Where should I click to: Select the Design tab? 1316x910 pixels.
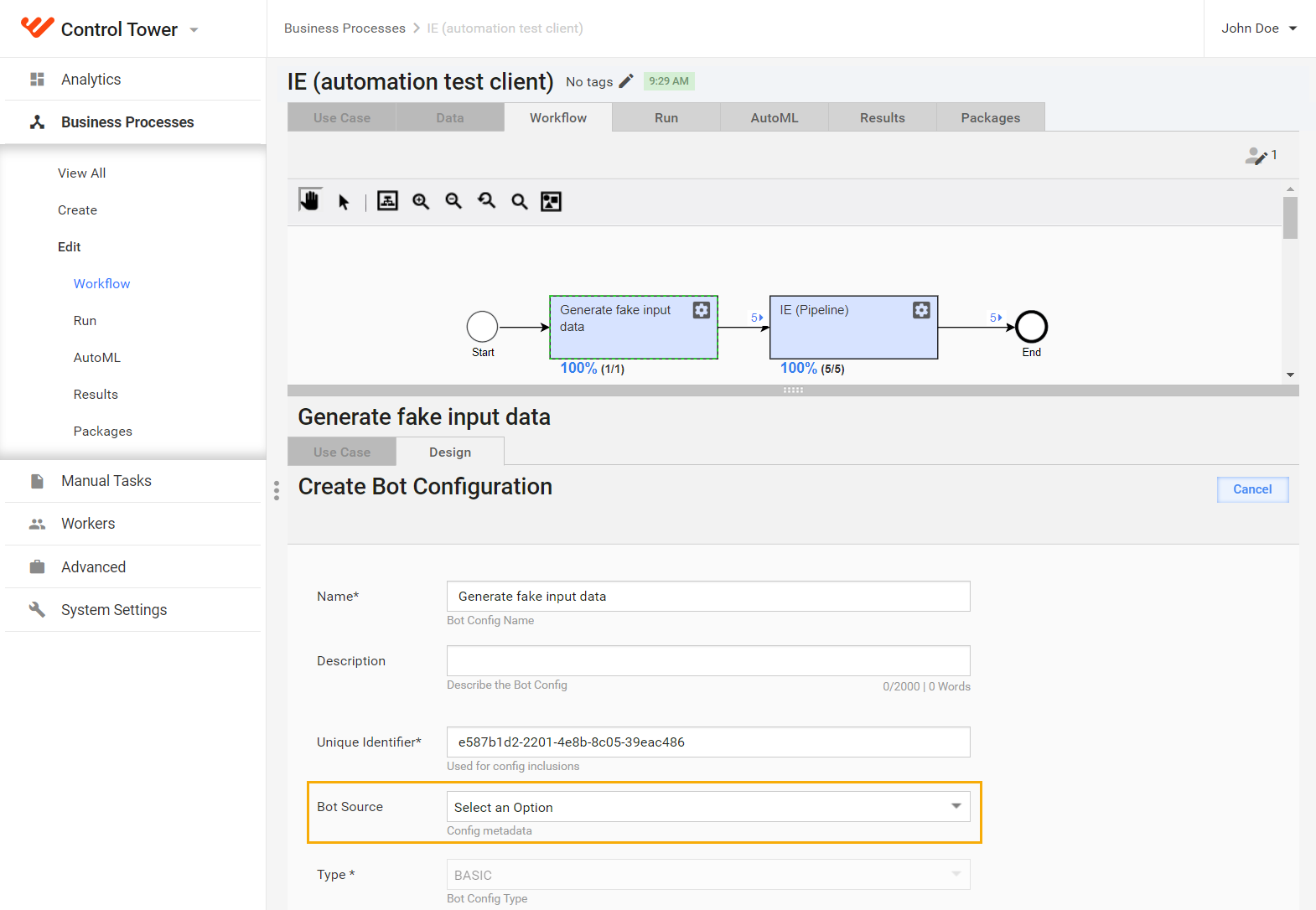click(x=450, y=452)
